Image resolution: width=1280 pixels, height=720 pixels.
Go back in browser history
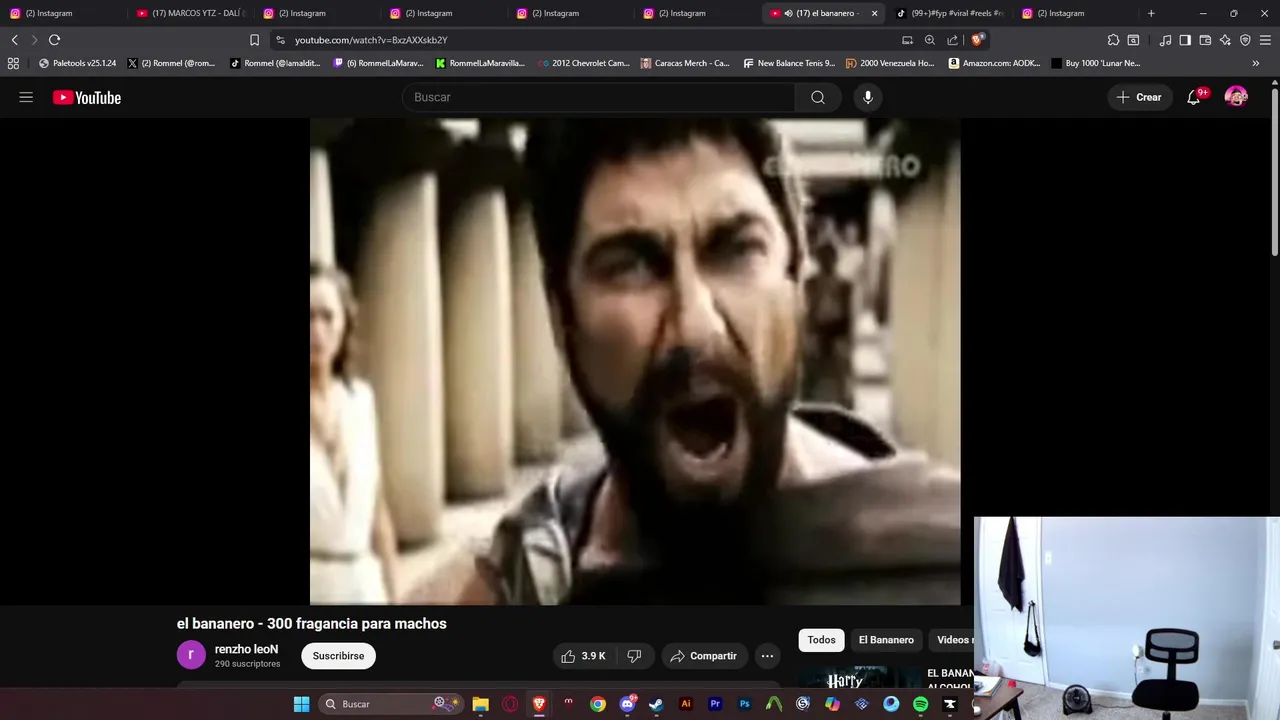click(x=15, y=40)
